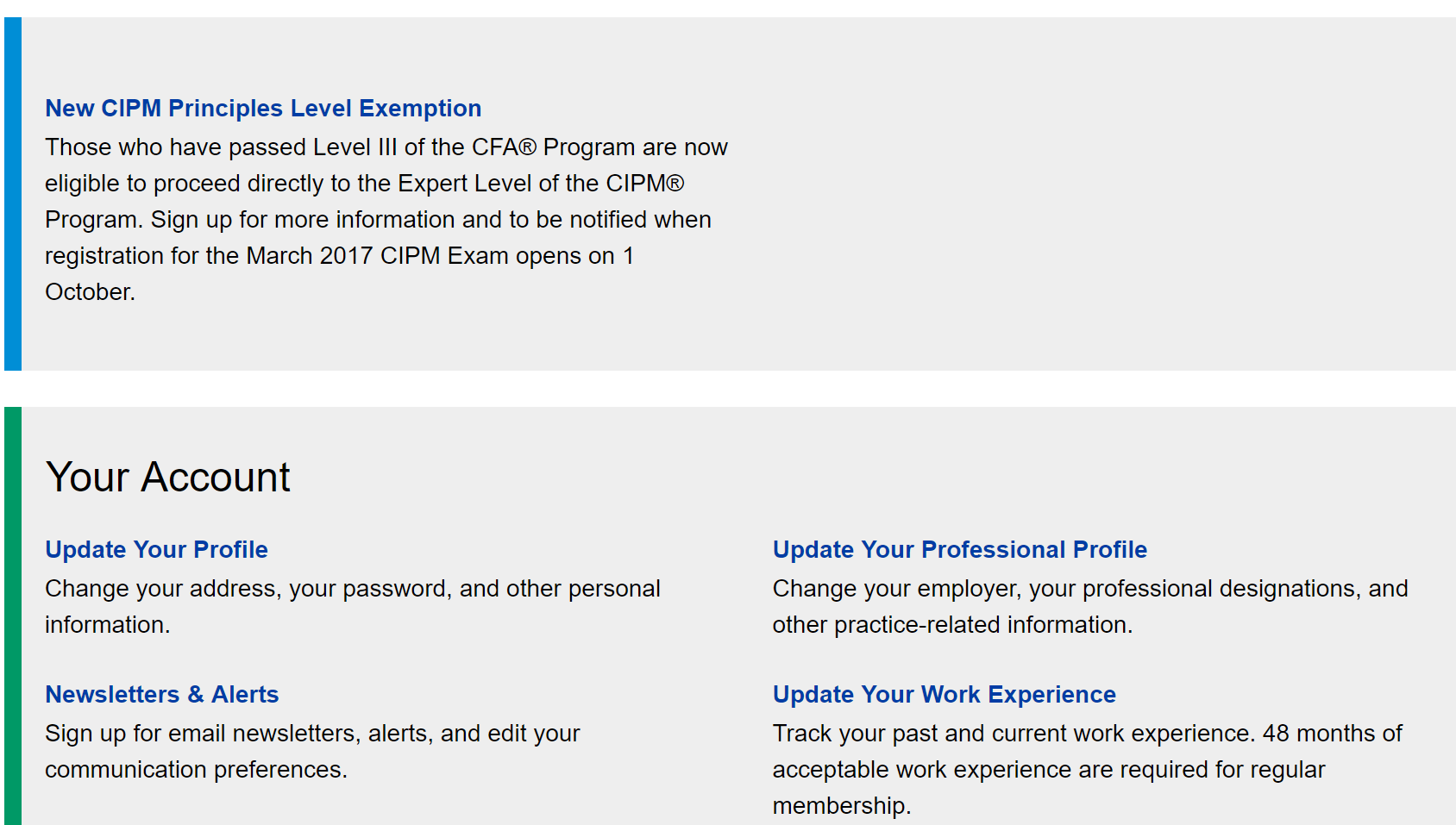Screen dimensions: 1456x825
Task: Click the word 'October' in the CIPM notice
Action: [x=89, y=292]
